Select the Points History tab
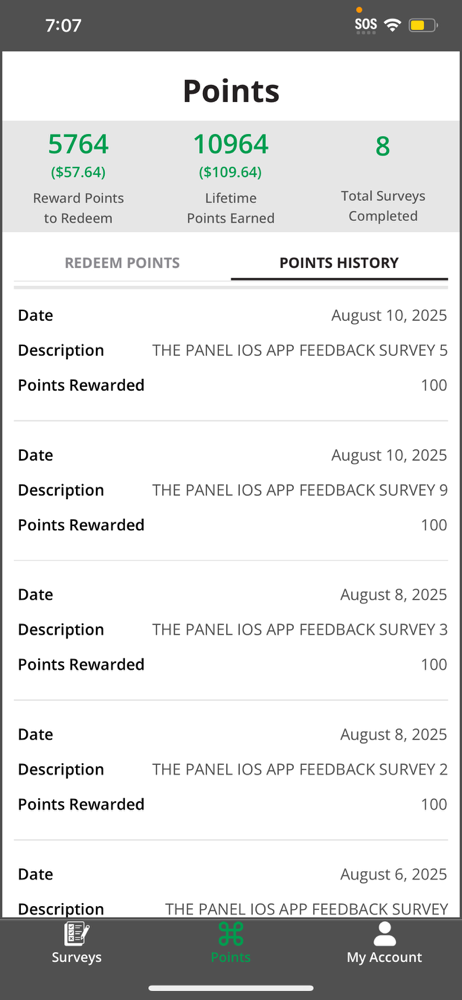 [x=339, y=263]
